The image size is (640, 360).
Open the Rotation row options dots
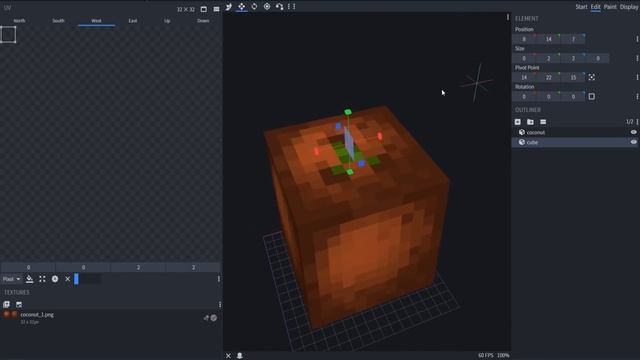637,96
